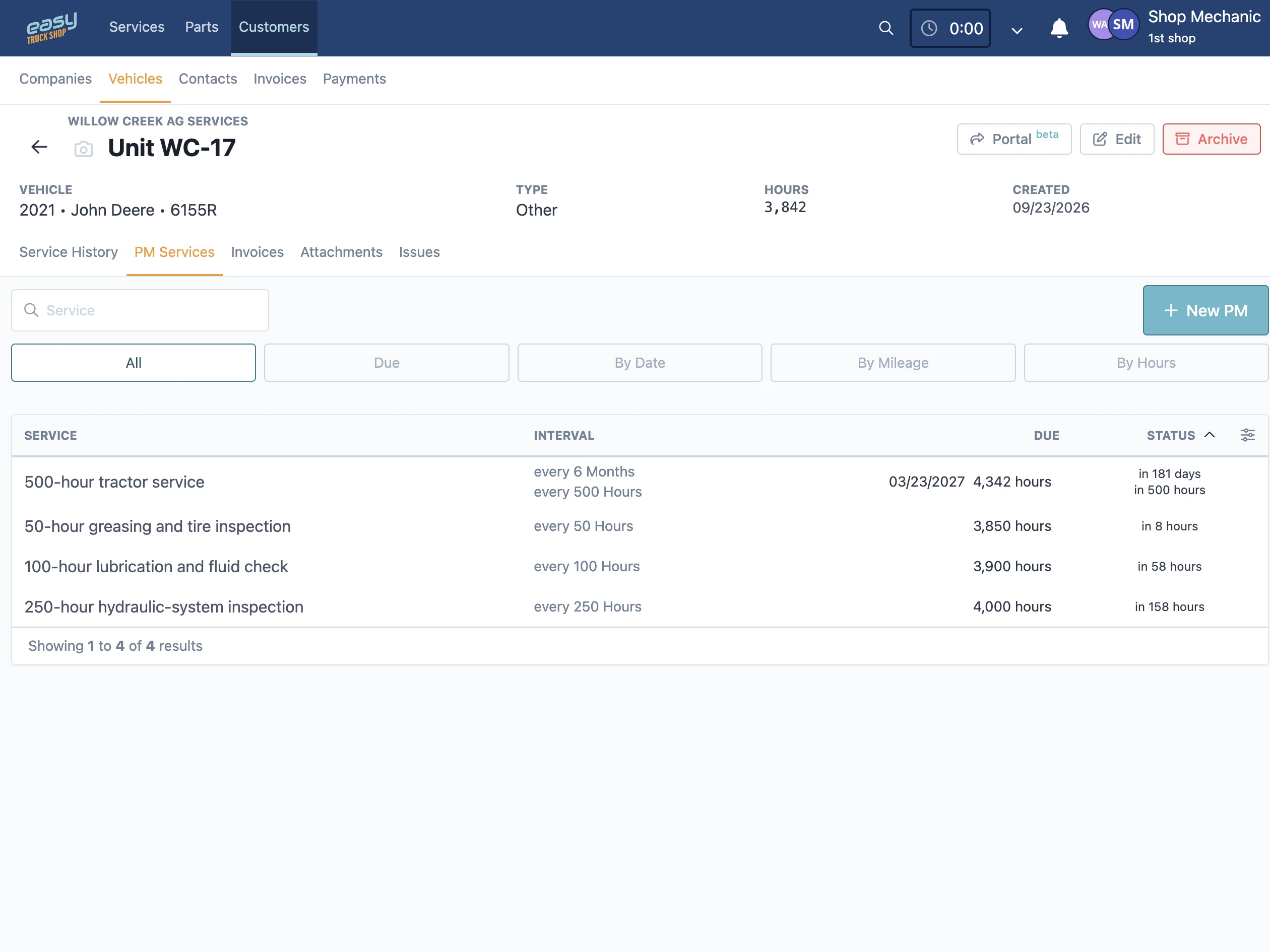Click the Archive button
1270x952 pixels.
tap(1212, 139)
